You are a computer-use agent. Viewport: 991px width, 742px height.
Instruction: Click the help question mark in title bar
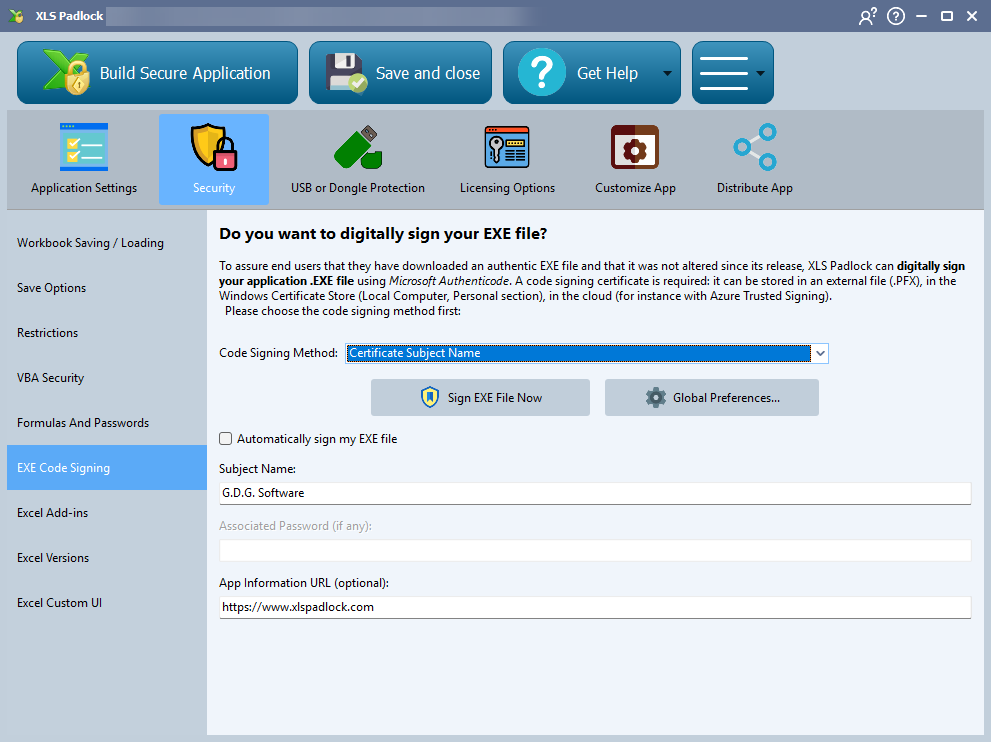click(x=896, y=16)
